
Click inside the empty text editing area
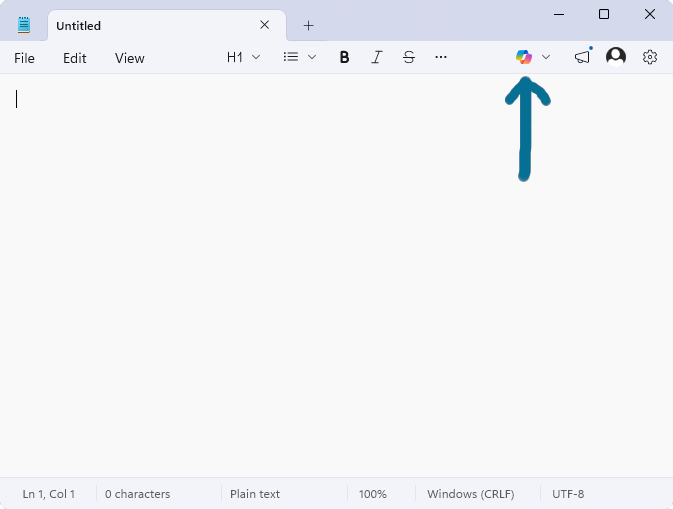pyautogui.click(x=336, y=275)
